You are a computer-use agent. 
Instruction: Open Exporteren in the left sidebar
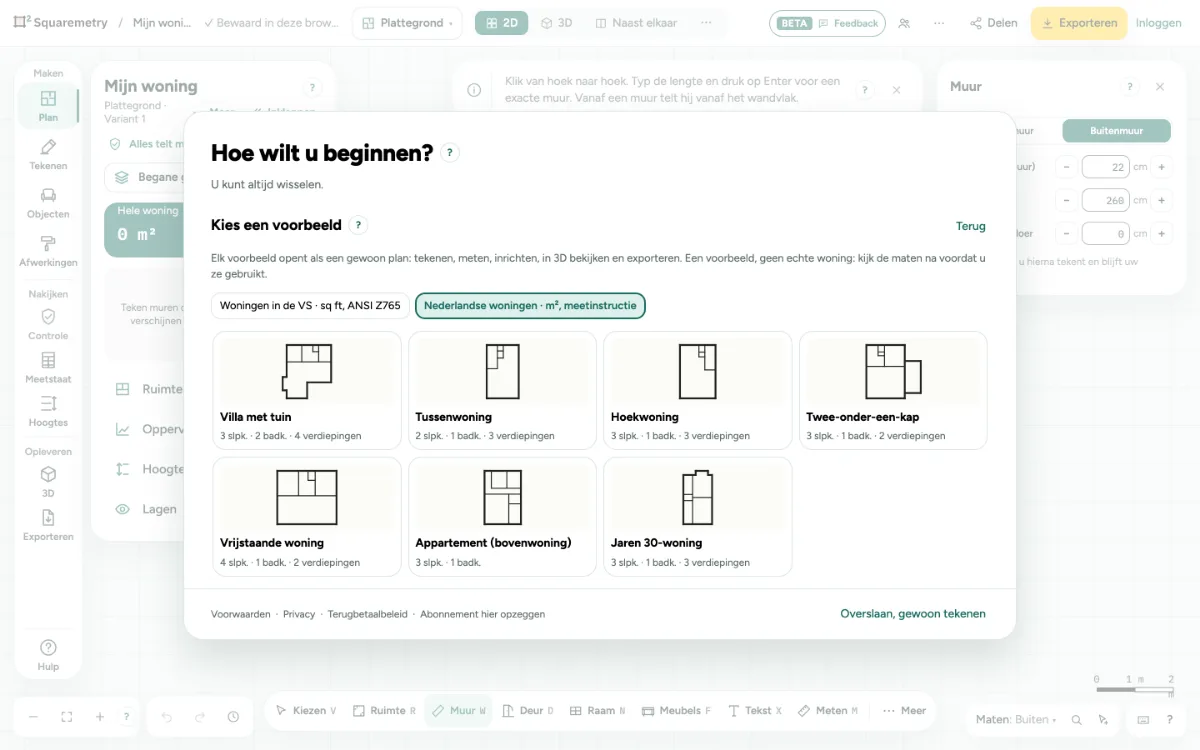[48, 525]
